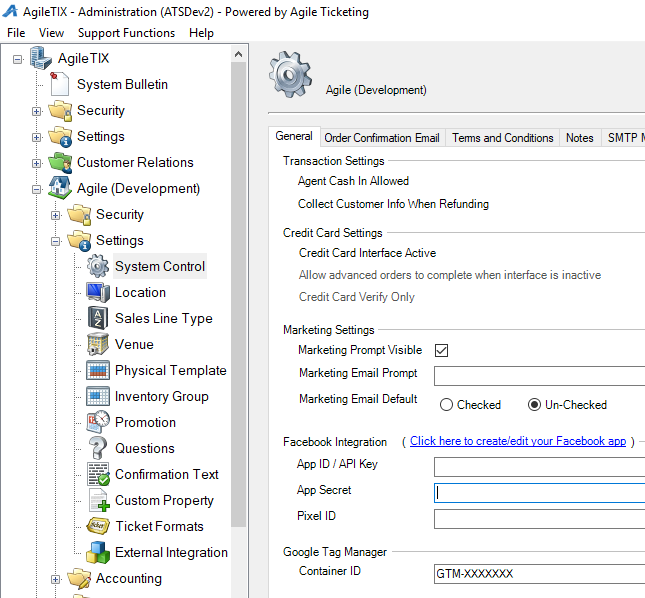Screen dimensions: 645x598
Task: Click Settings folder icon under Agile (Development)
Action: [x=79, y=240]
